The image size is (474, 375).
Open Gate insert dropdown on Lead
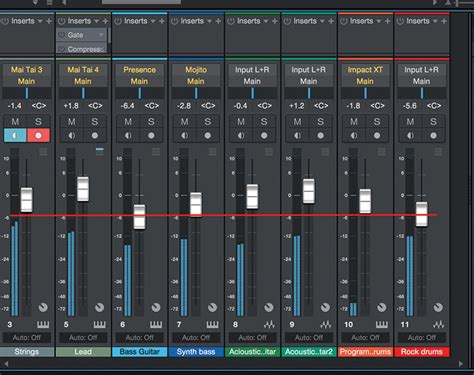[x=101, y=35]
